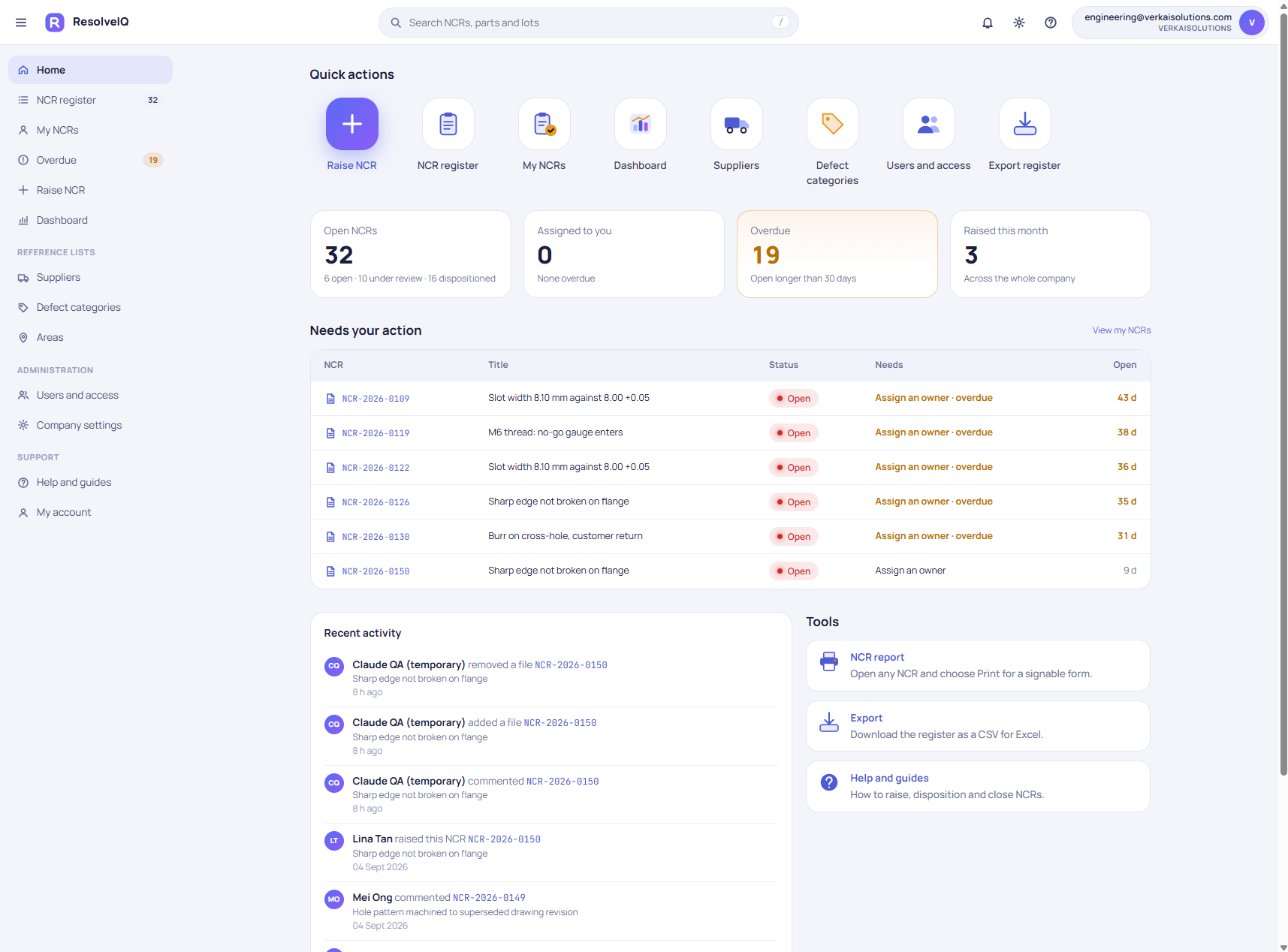Screen dimensions: 1288x952
Task: Open NCR-2026-0122 in the action table
Action: [376, 468]
